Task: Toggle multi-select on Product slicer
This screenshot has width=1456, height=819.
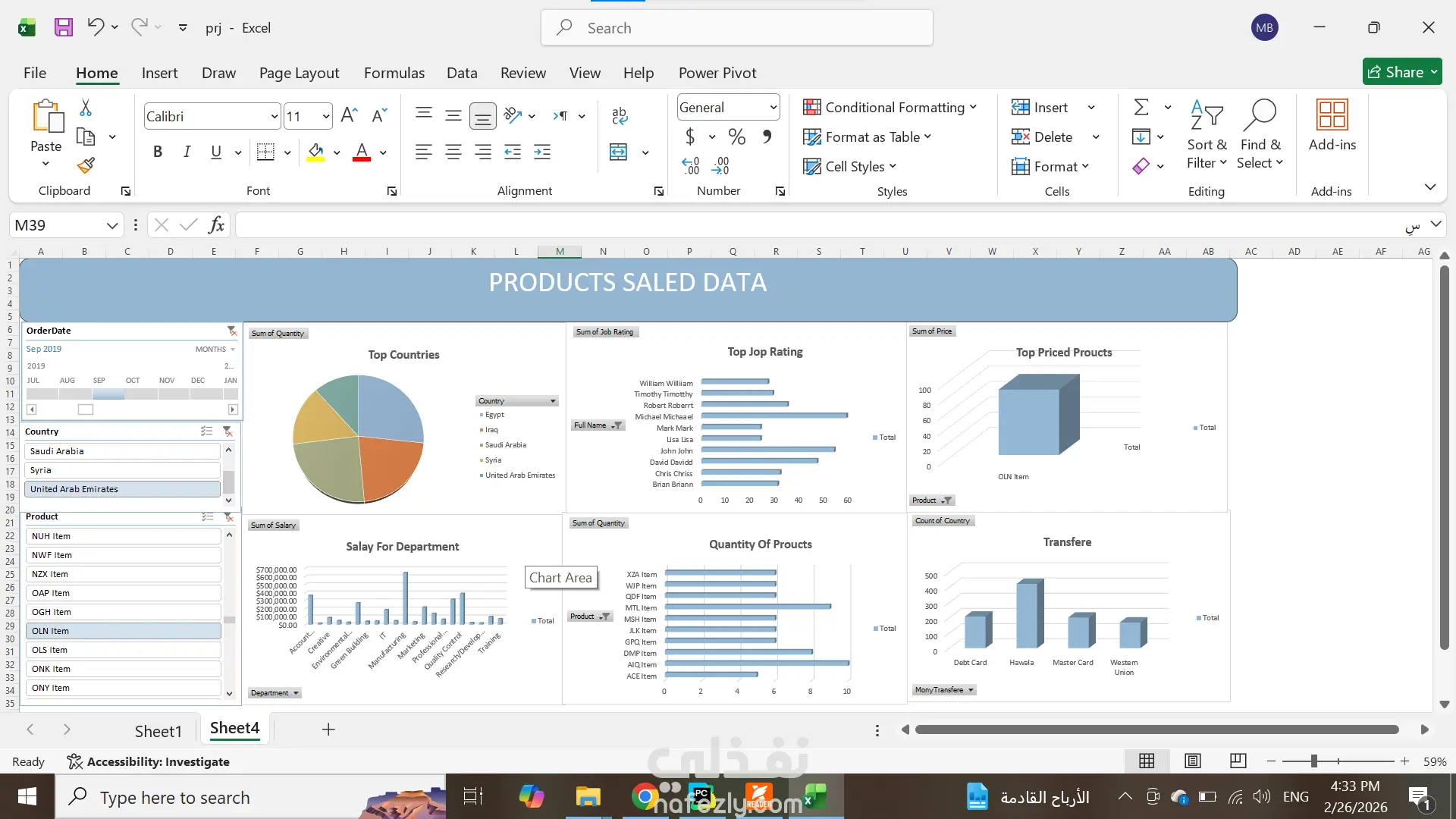Action: (207, 516)
